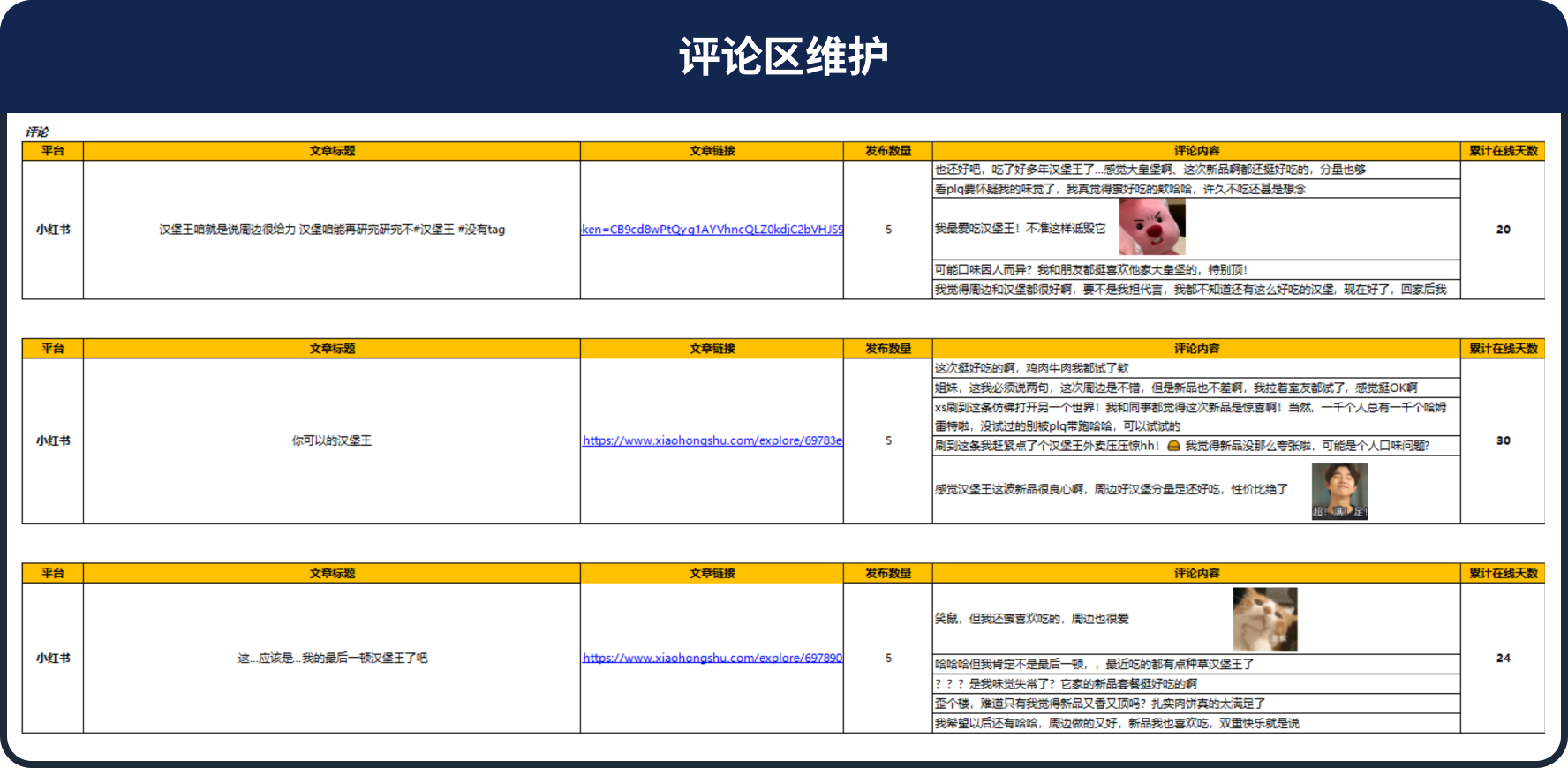Select the online days value 30
The width and height of the screenshot is (1568, 768).
1503,440
